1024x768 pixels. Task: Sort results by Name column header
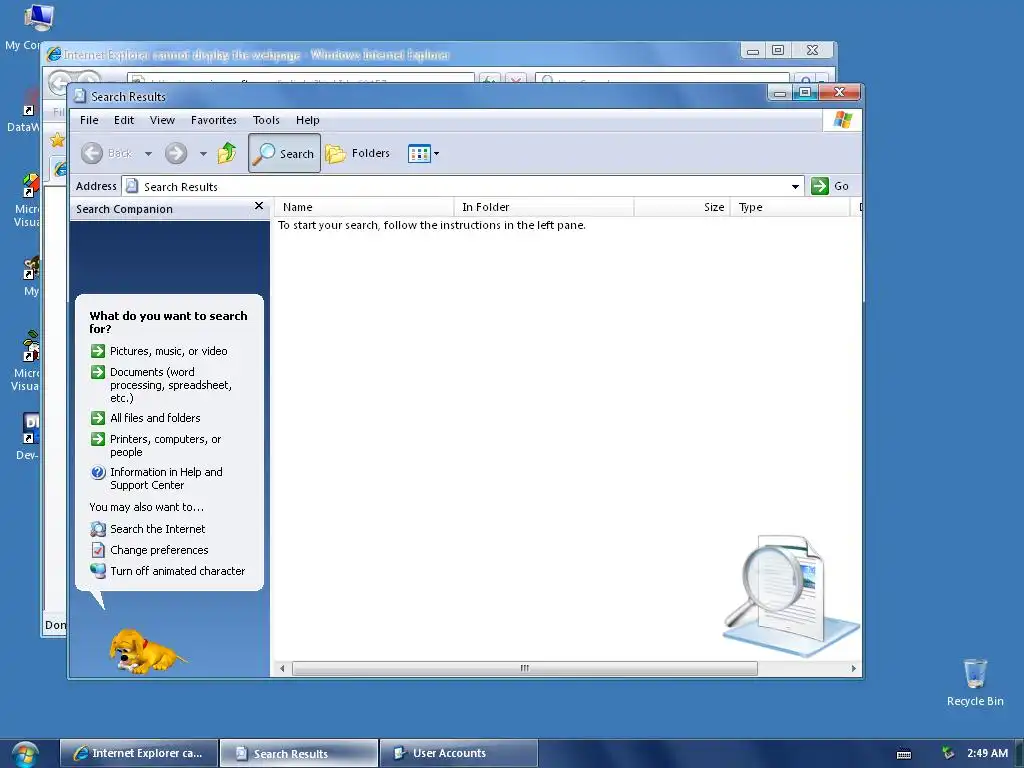(x=364, y=207)
